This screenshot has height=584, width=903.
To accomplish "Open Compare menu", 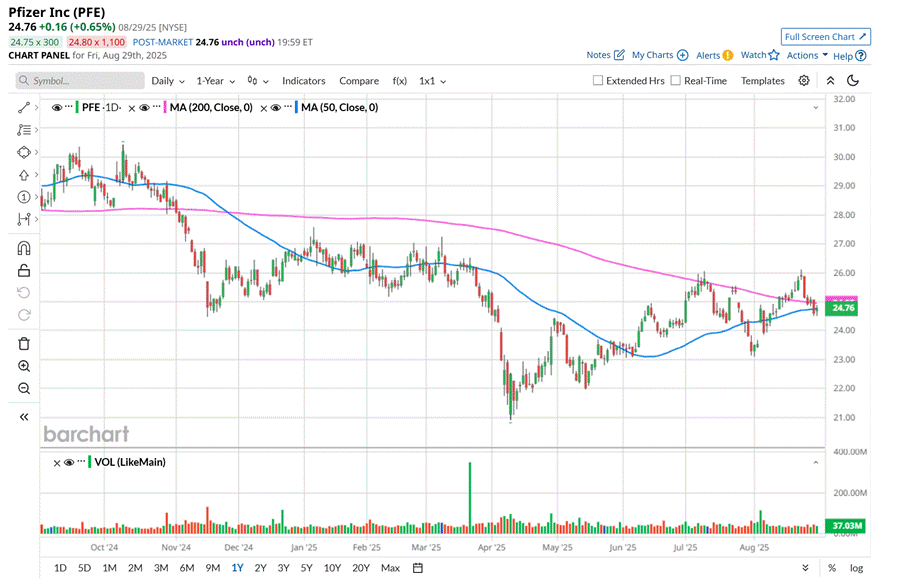I will point(359,81).
